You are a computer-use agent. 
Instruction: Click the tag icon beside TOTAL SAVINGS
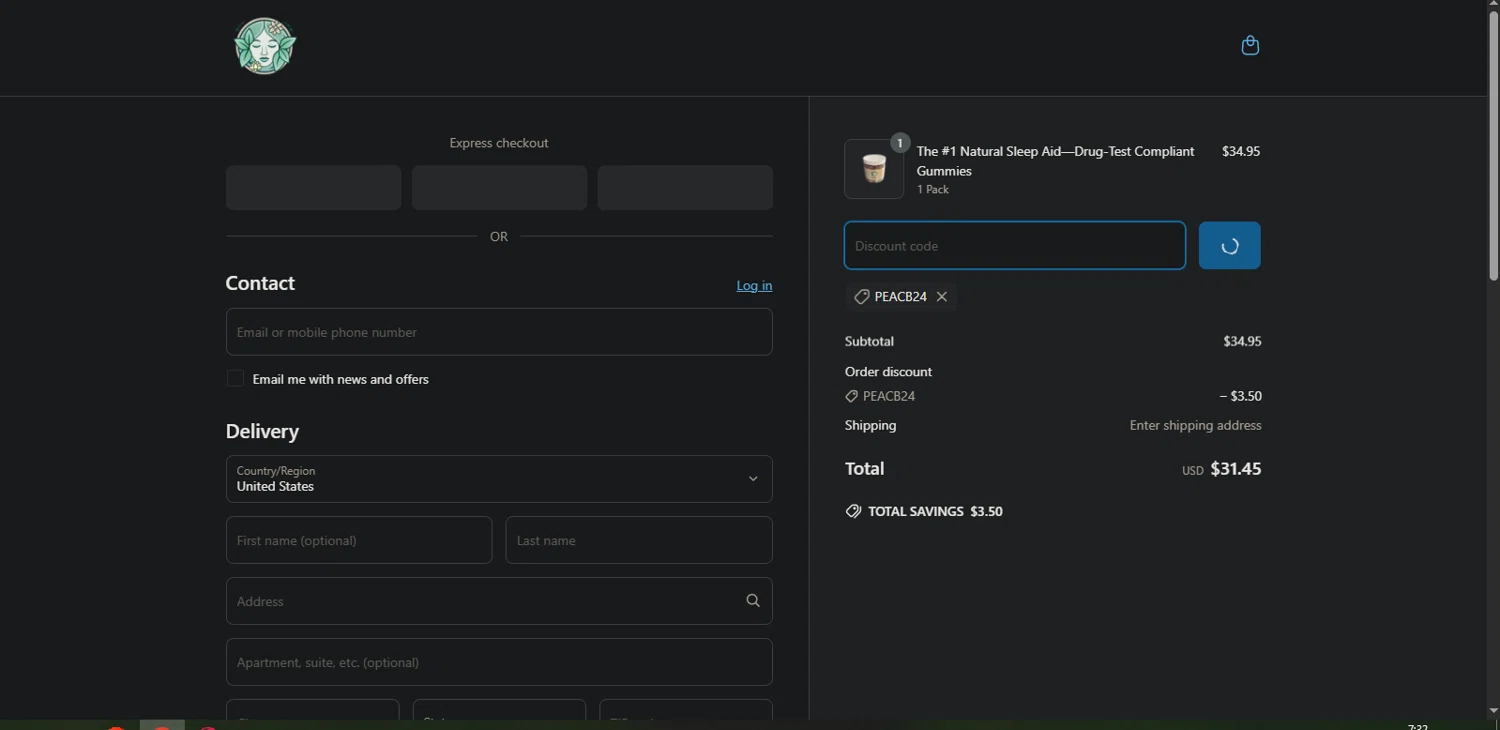coord(853,511)
